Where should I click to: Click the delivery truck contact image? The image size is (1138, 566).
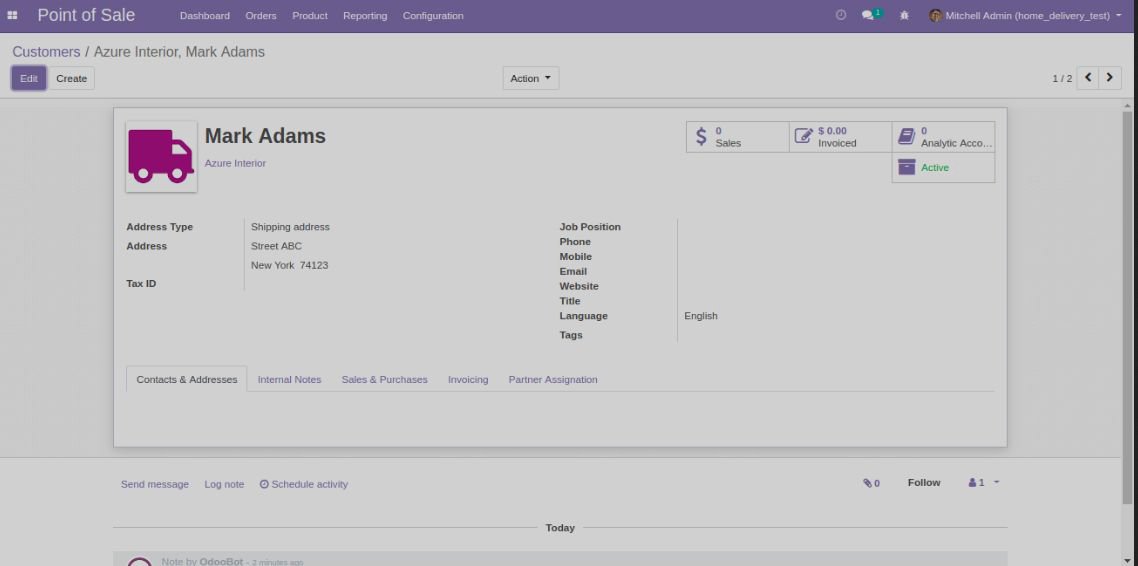coord(161,157)
